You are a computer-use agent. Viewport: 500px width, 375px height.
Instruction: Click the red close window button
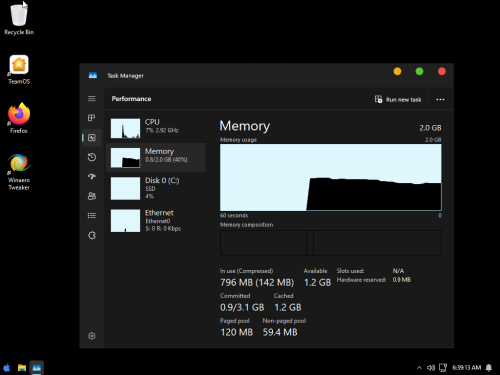point(442,71)
